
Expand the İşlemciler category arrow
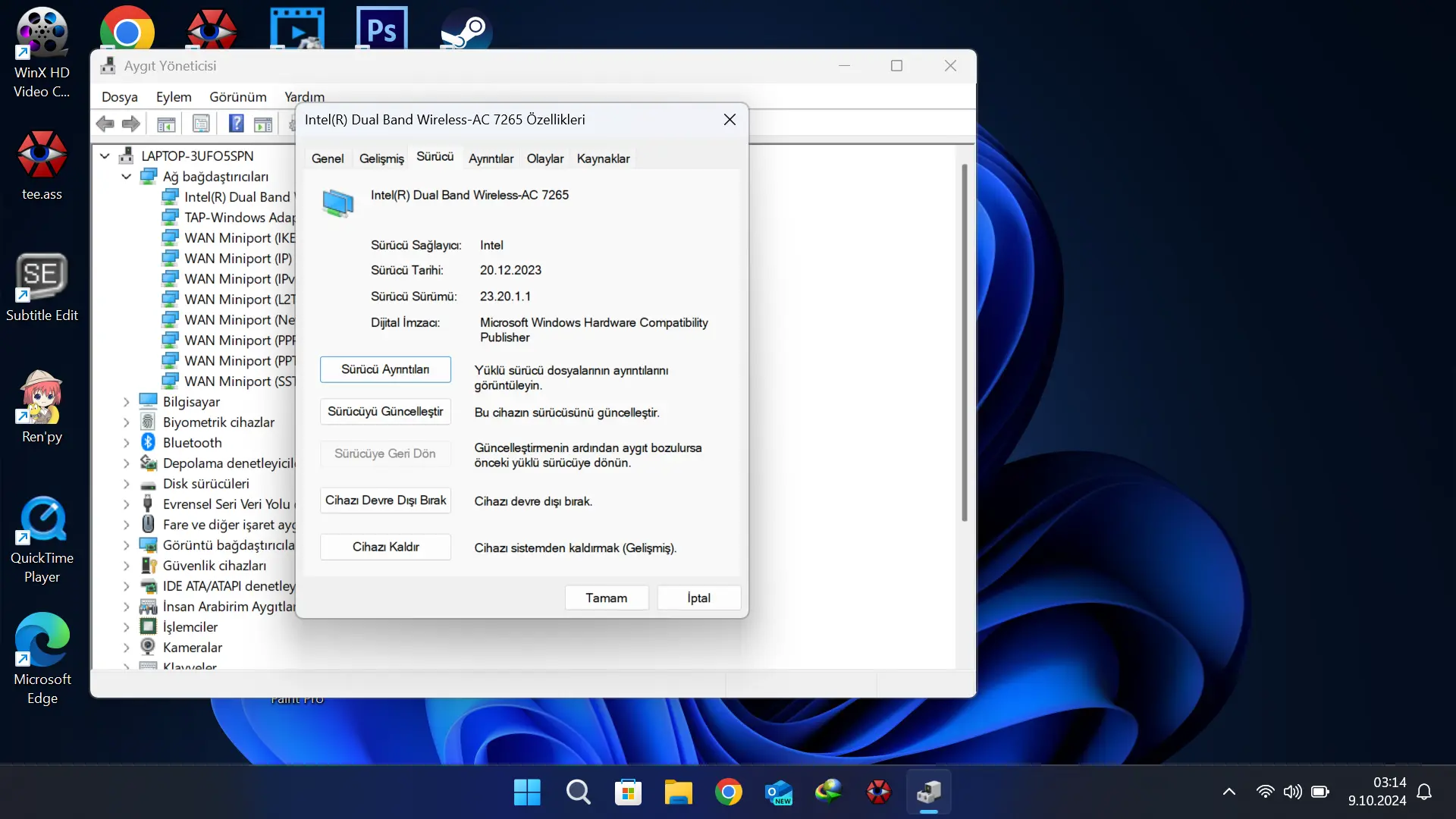tap(126, 627)
